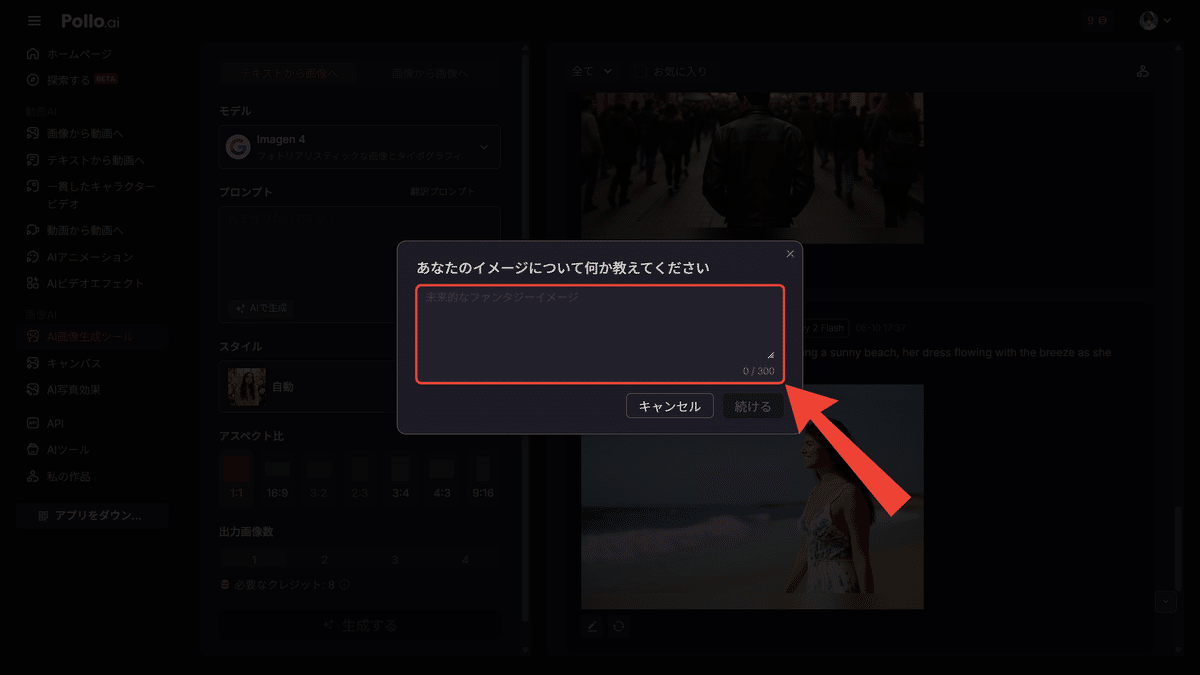Select the 16:9 aspect ratio
This screenshot has height=675, width=1200.
(277, 477)
